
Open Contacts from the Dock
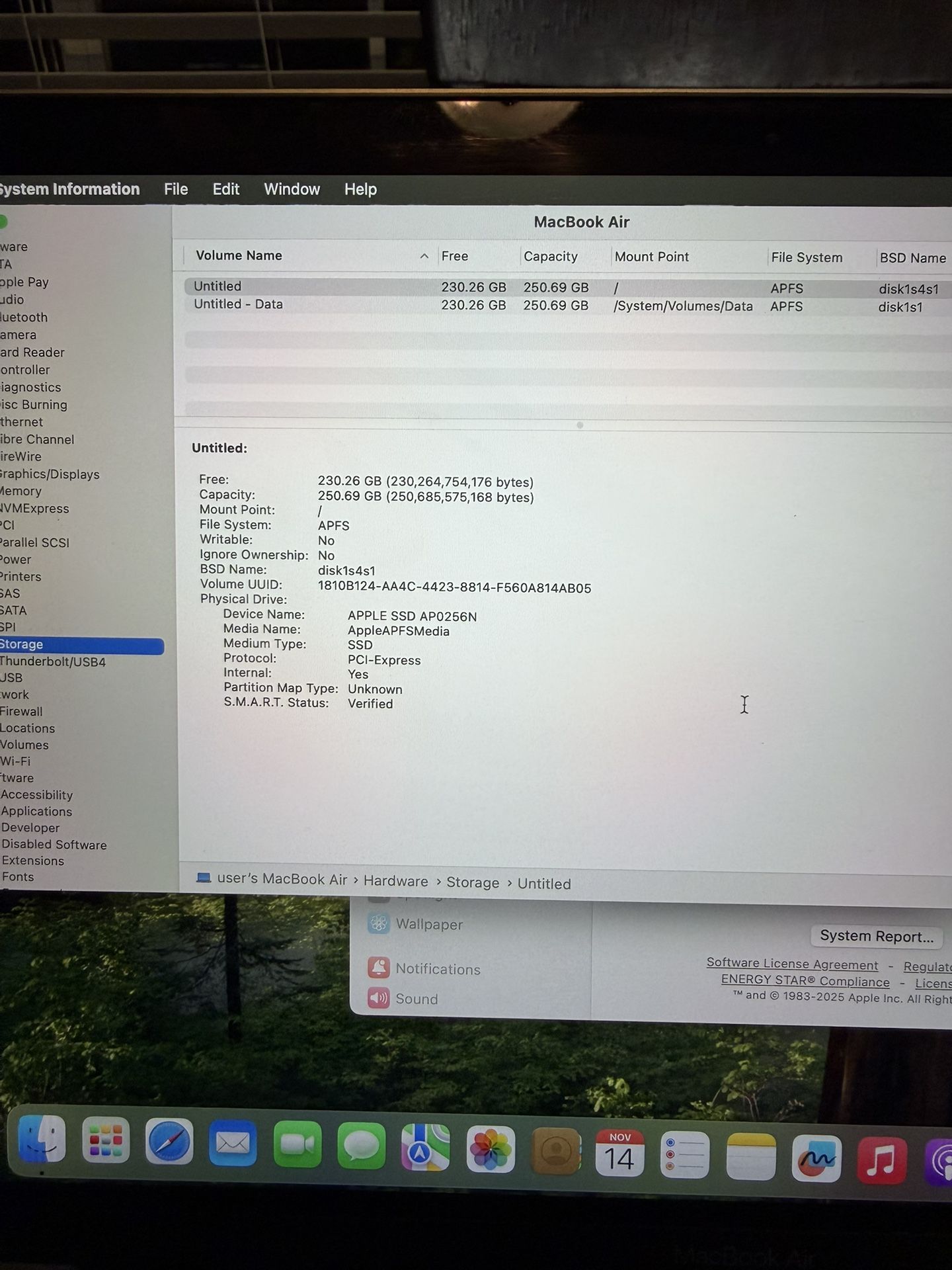[x=556, y=1151]
